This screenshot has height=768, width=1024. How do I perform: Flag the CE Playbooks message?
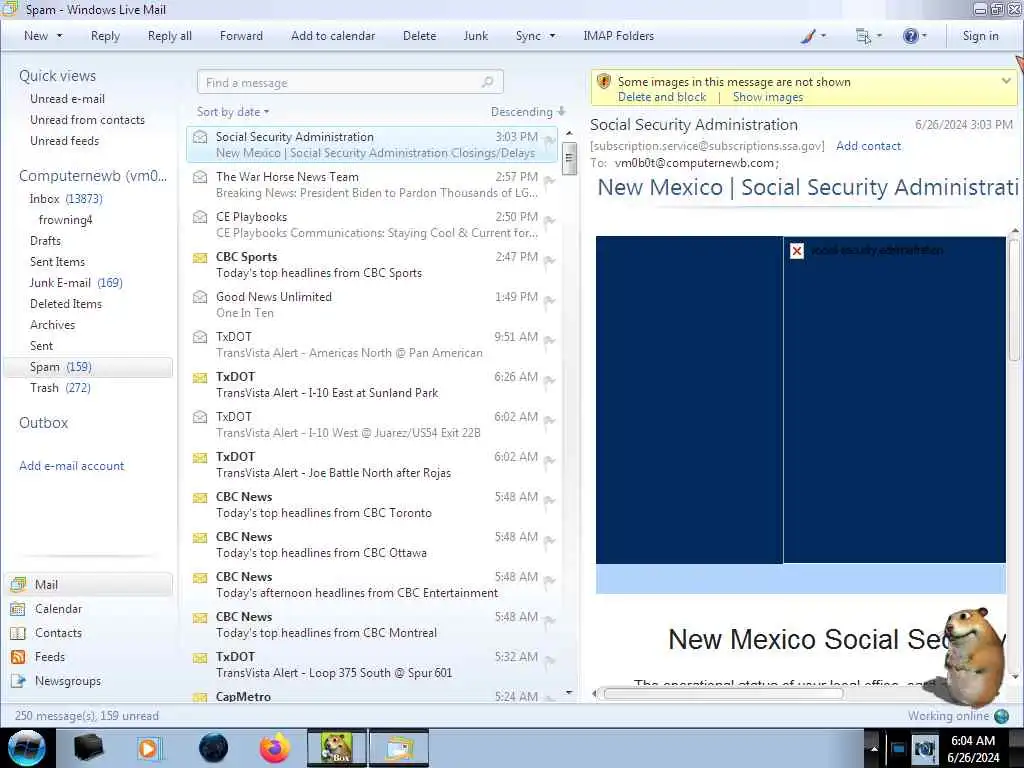point(550,221)
